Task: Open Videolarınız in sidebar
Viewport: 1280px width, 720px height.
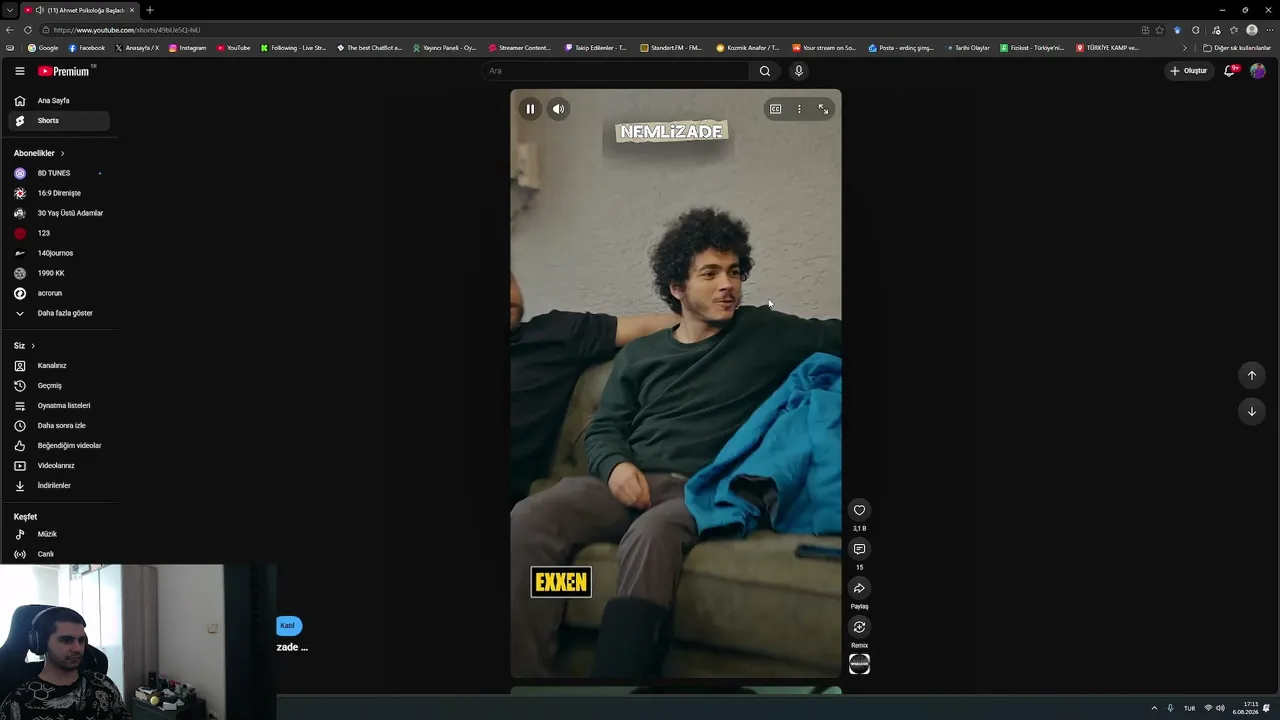Action: click(x=59, y=466)
